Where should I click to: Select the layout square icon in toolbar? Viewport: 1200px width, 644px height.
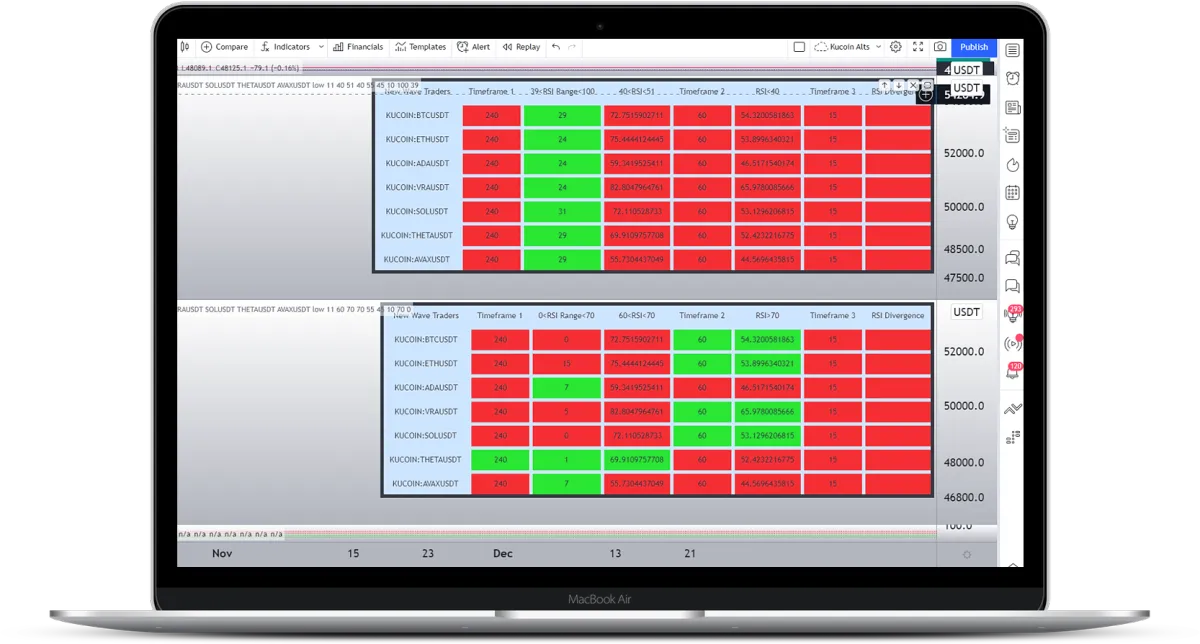pos(799,47)
